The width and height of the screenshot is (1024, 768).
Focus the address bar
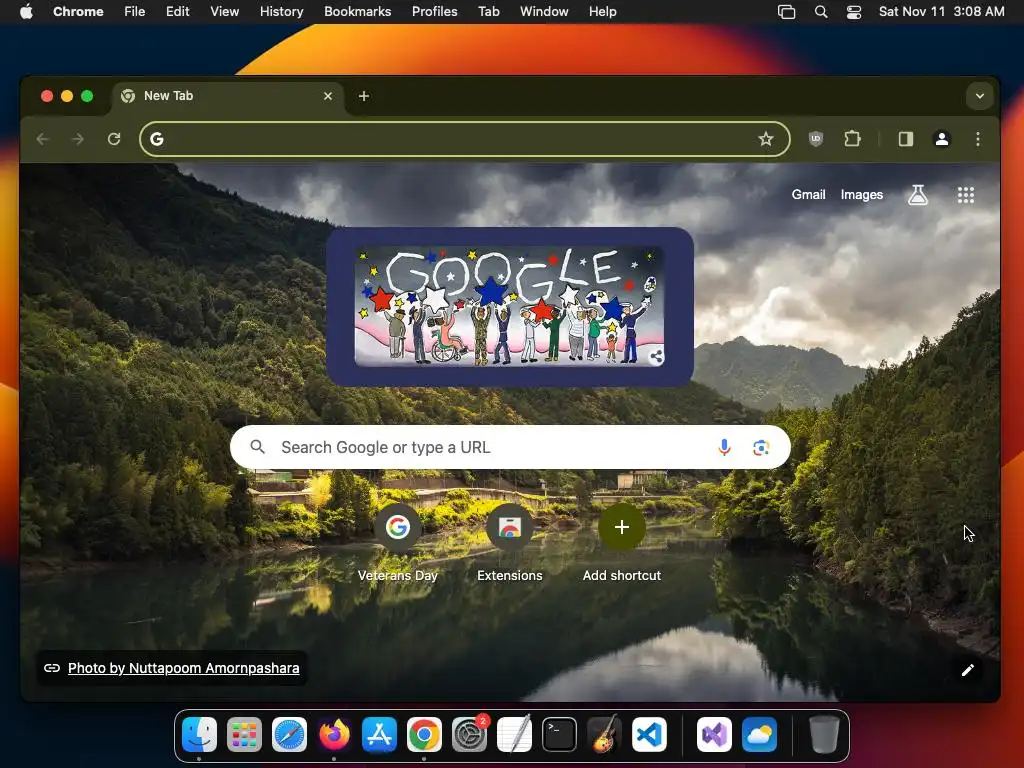pos(464,139)
